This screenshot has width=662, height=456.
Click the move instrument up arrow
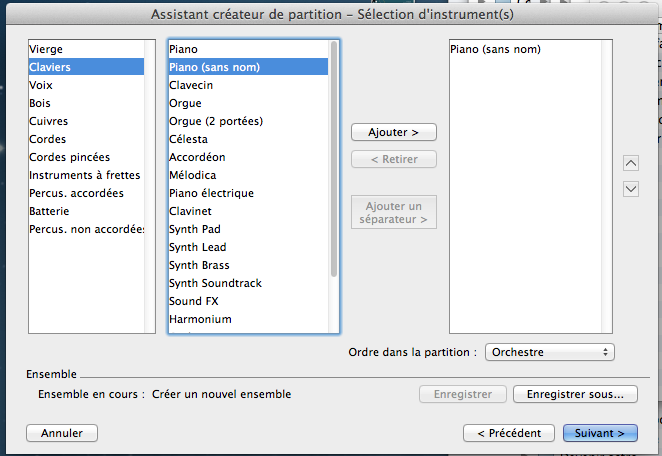[x=631, y=163]
